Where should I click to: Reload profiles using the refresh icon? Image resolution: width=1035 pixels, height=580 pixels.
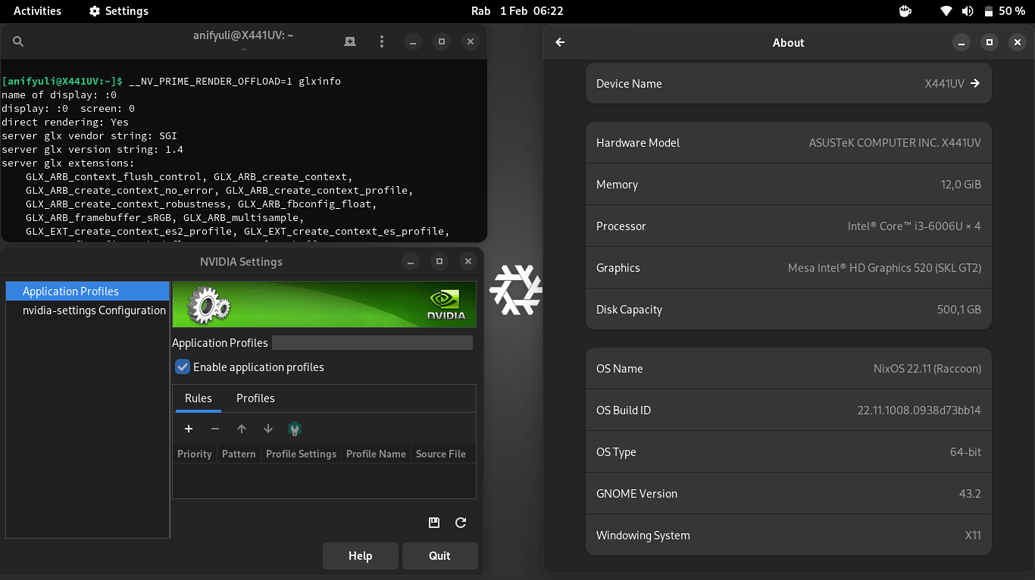(460, 522)
